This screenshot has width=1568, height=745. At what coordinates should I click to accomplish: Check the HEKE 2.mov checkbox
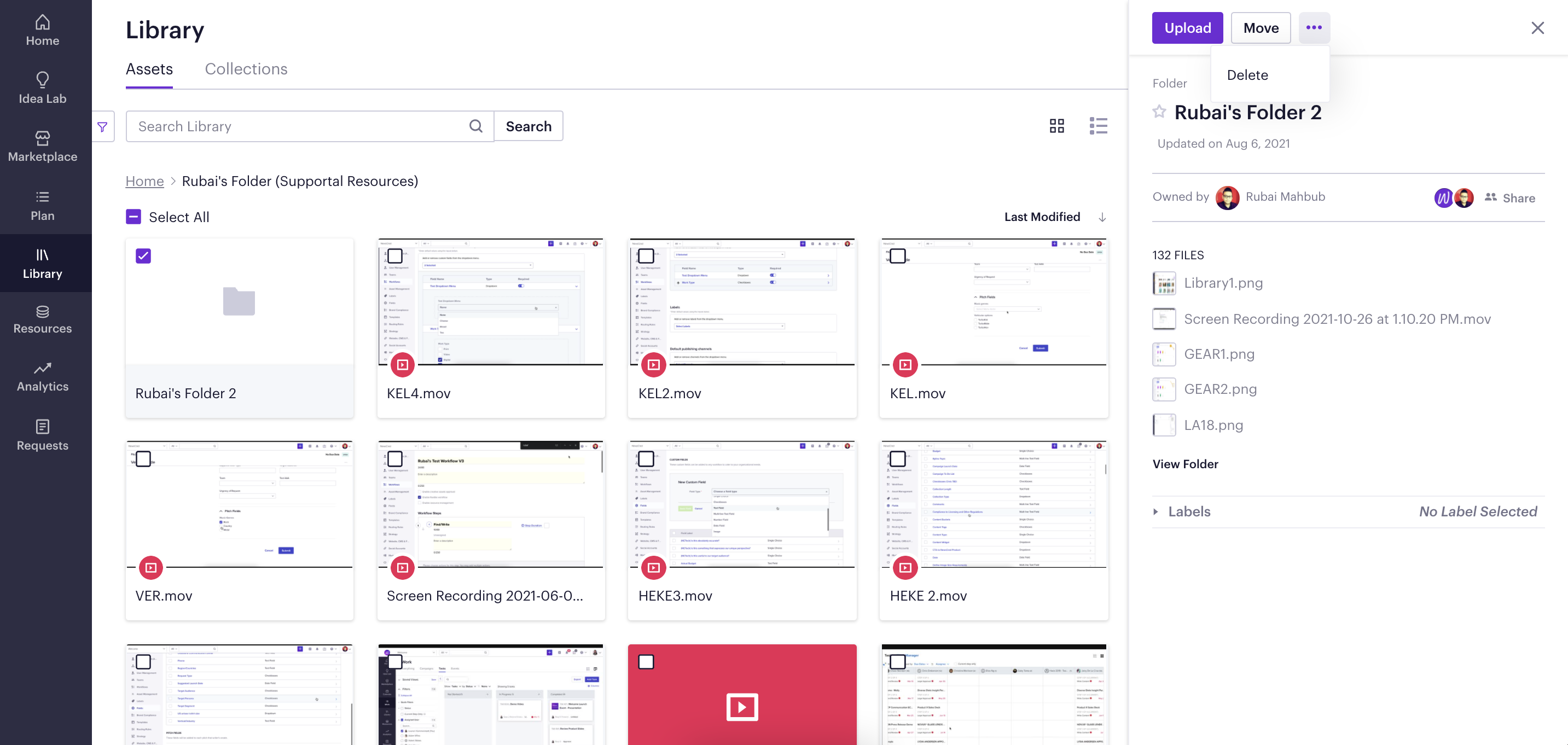(x=898, y=458)
